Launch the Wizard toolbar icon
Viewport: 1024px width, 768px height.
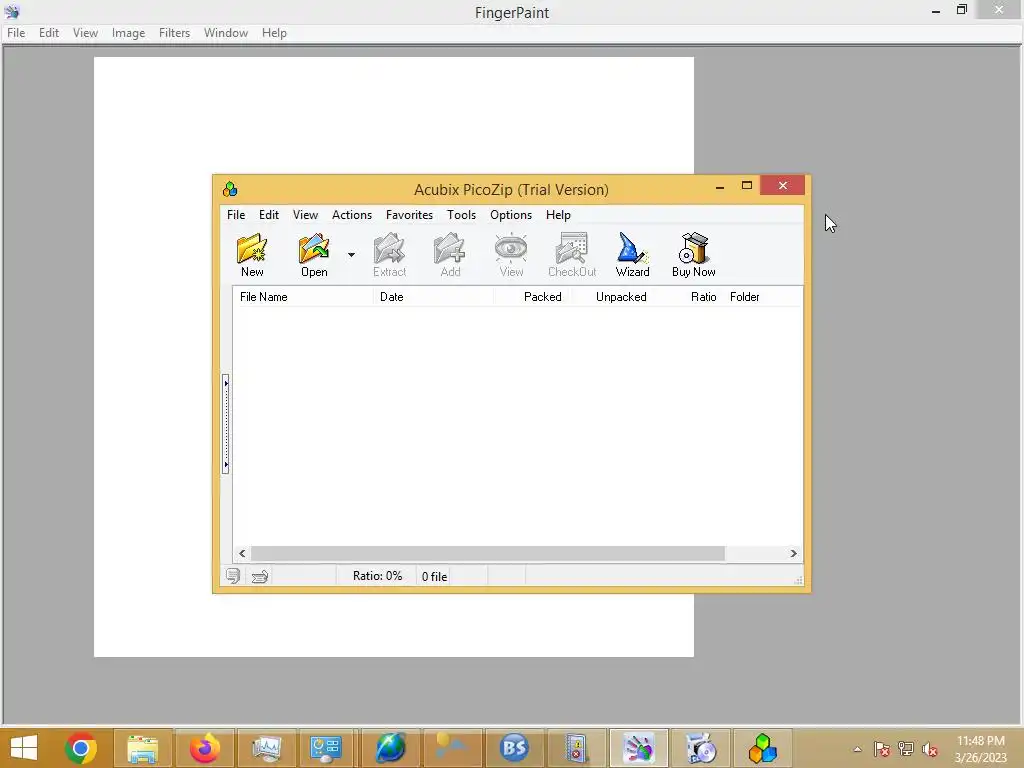632,255
